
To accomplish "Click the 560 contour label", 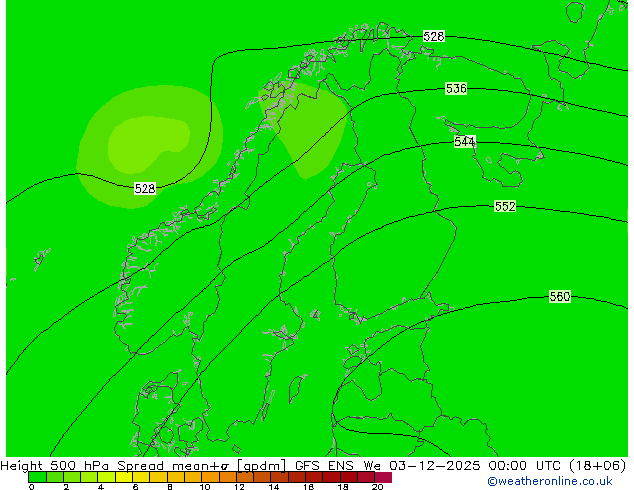I will (560, 296).
